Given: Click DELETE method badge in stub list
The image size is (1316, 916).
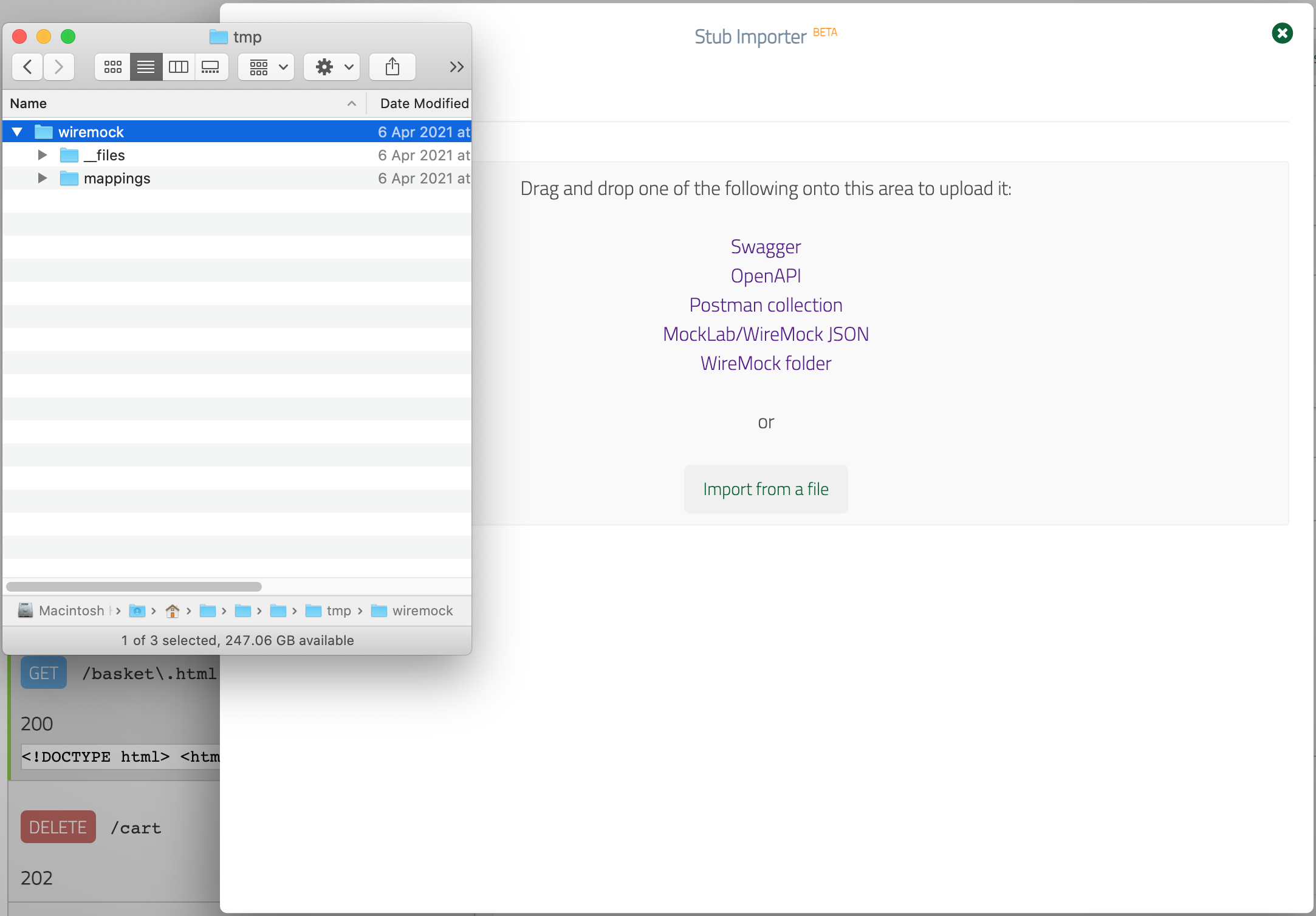Looking at the screenshot, I should pyautogui.click(x=58, y=827).
